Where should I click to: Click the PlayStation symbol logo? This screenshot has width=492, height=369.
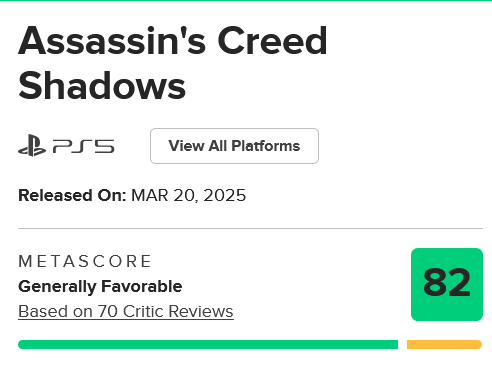pos(32,145)
